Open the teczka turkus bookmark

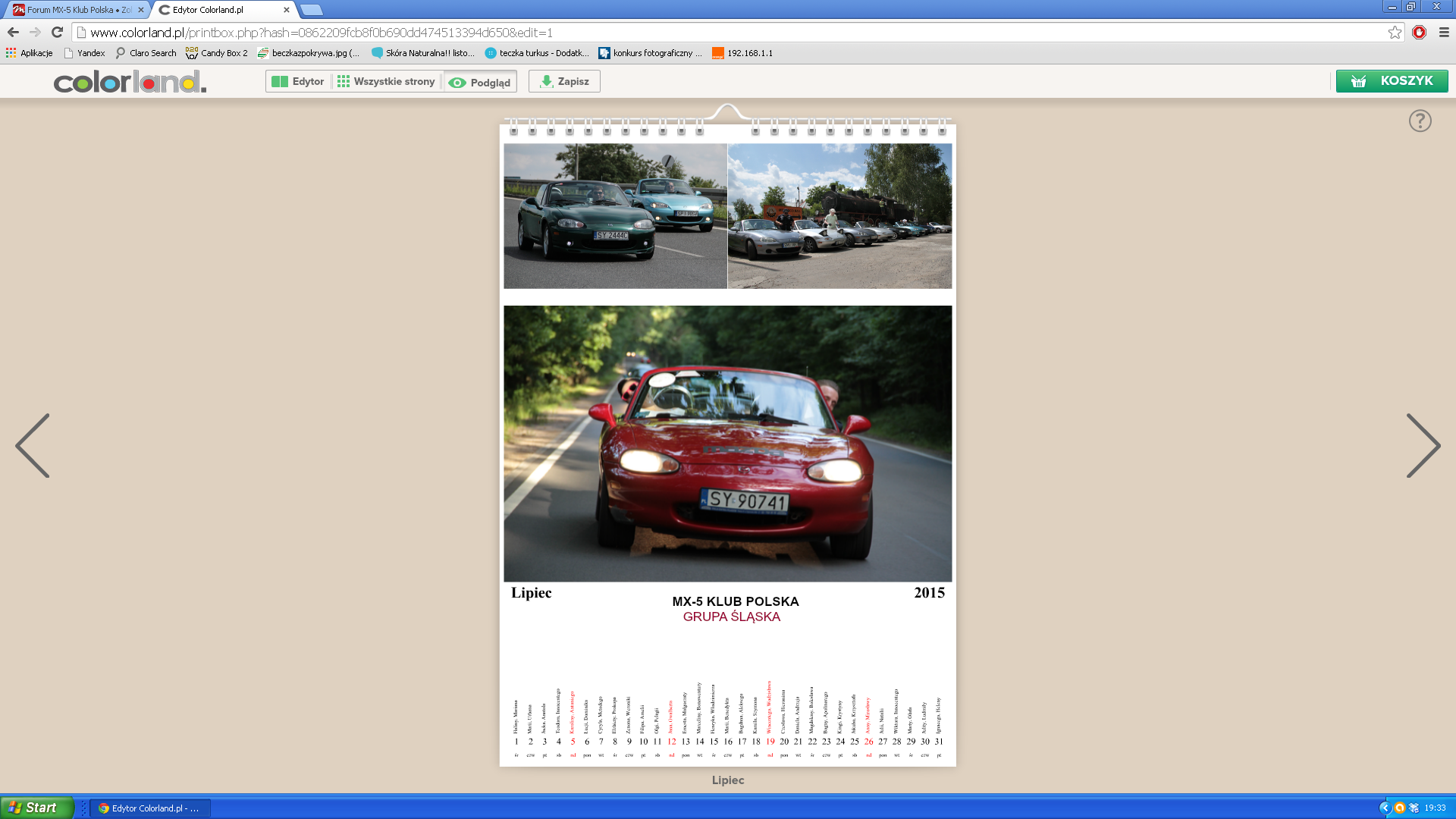537,53
